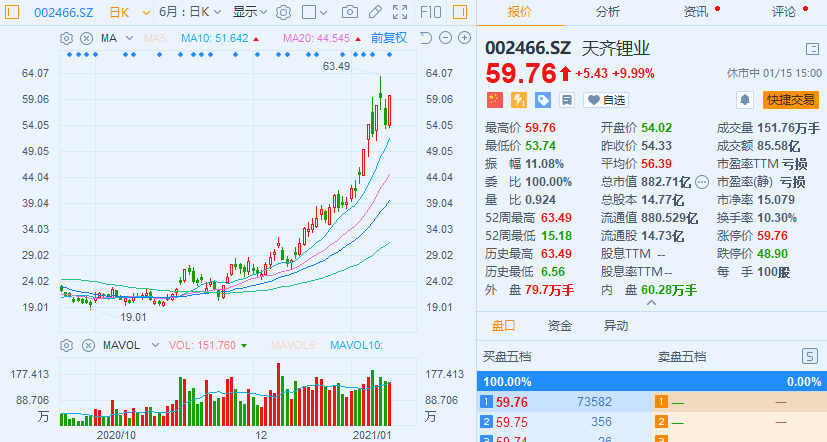Open MA indicator settings gear
This screenshot has width=827, height=442.
coord(66,39)
